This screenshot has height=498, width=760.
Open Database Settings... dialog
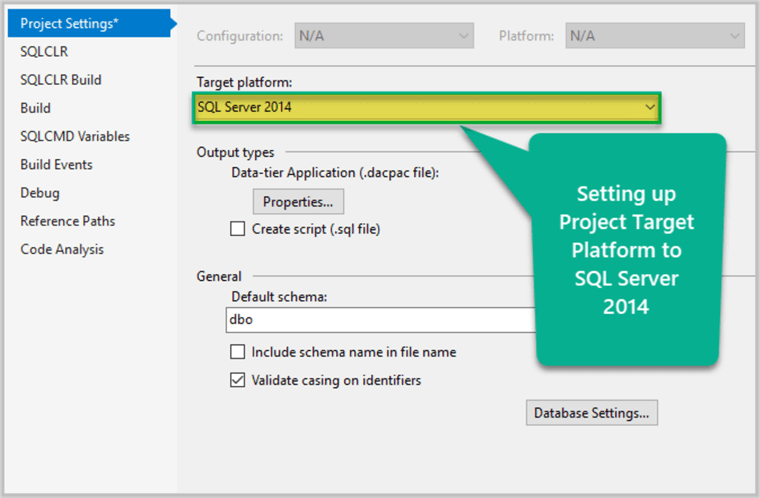click(x=592, y=413)
